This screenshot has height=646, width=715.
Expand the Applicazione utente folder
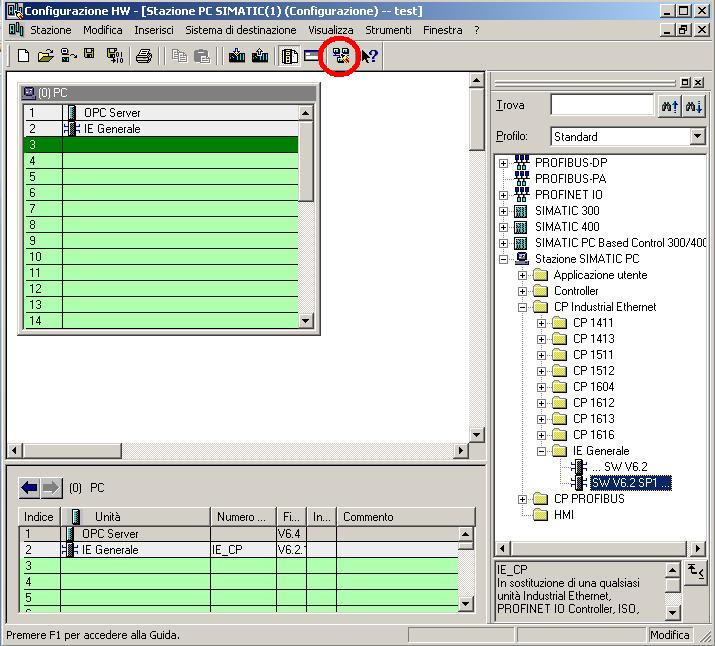tap(523, 275)
